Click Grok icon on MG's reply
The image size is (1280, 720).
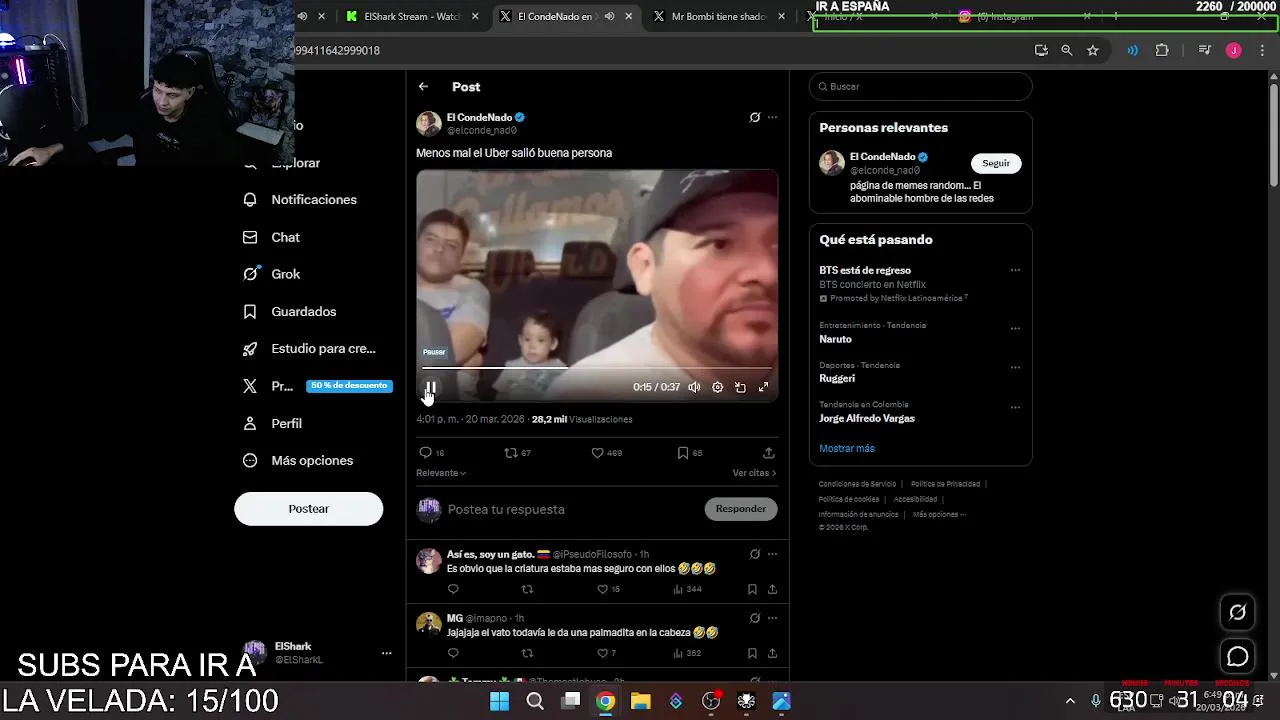point(755,618)
